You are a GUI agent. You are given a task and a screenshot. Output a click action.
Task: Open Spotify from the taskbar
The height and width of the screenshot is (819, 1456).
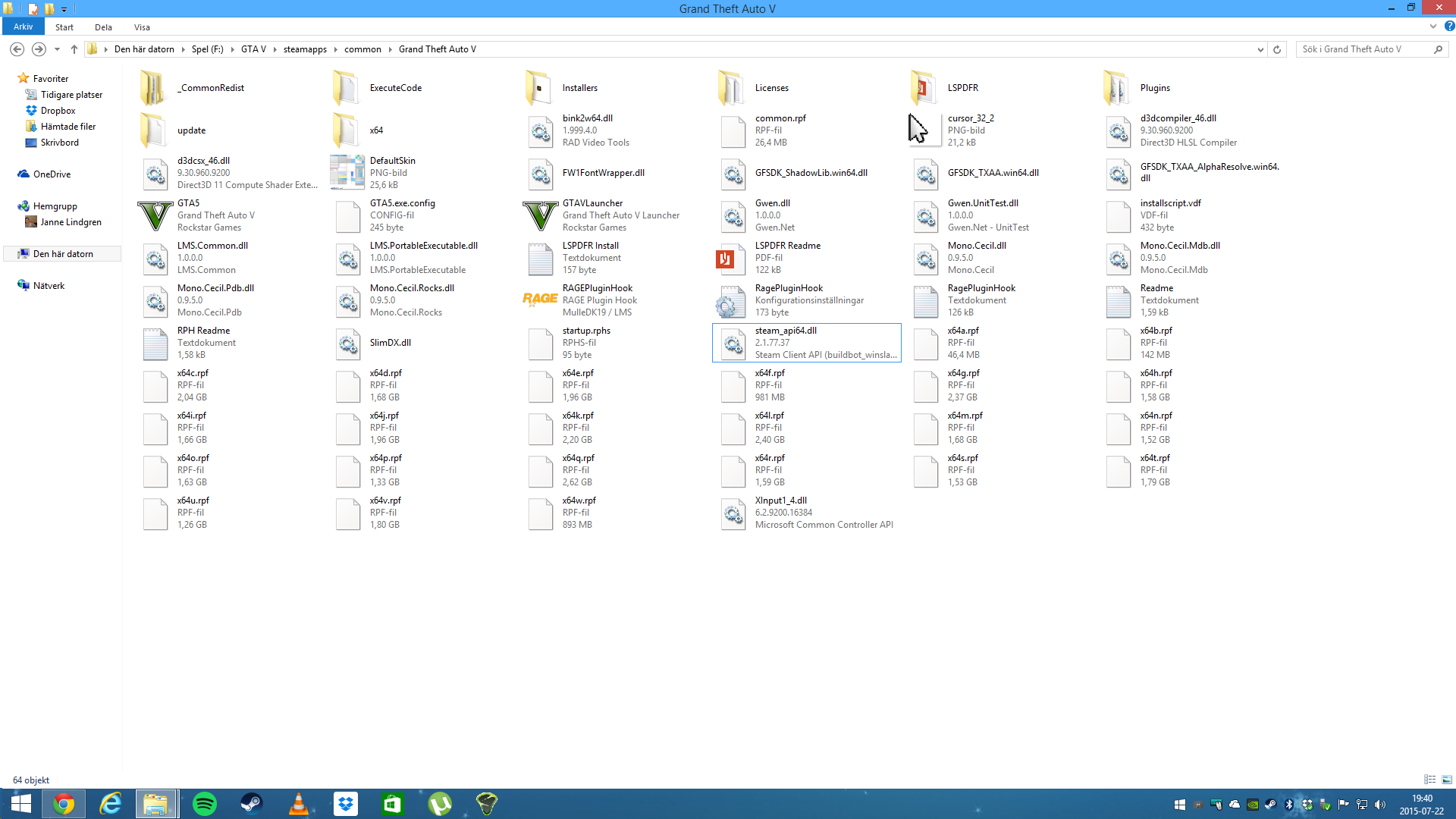(x=205, y=804)
